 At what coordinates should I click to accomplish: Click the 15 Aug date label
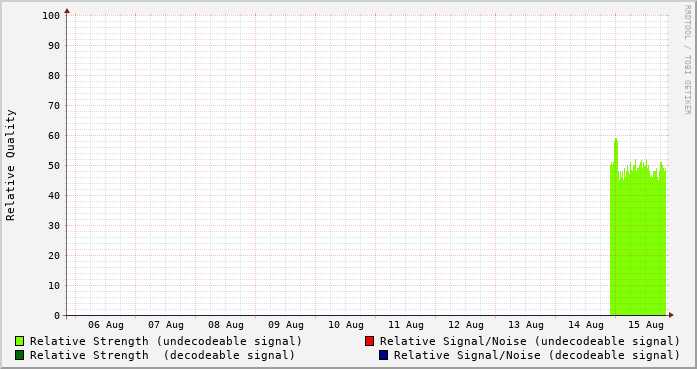pyautogui.click(x=646, y=325)
